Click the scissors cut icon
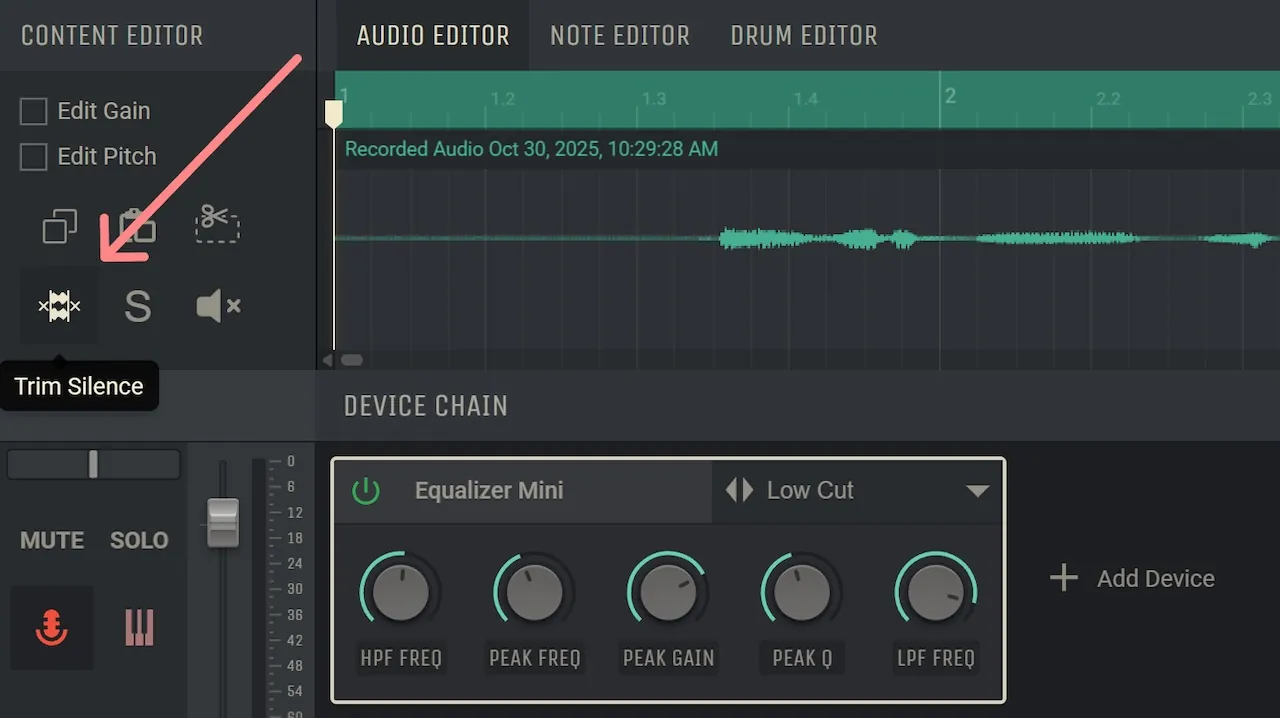Screen dimensions: 1280x718 point(217,225)
